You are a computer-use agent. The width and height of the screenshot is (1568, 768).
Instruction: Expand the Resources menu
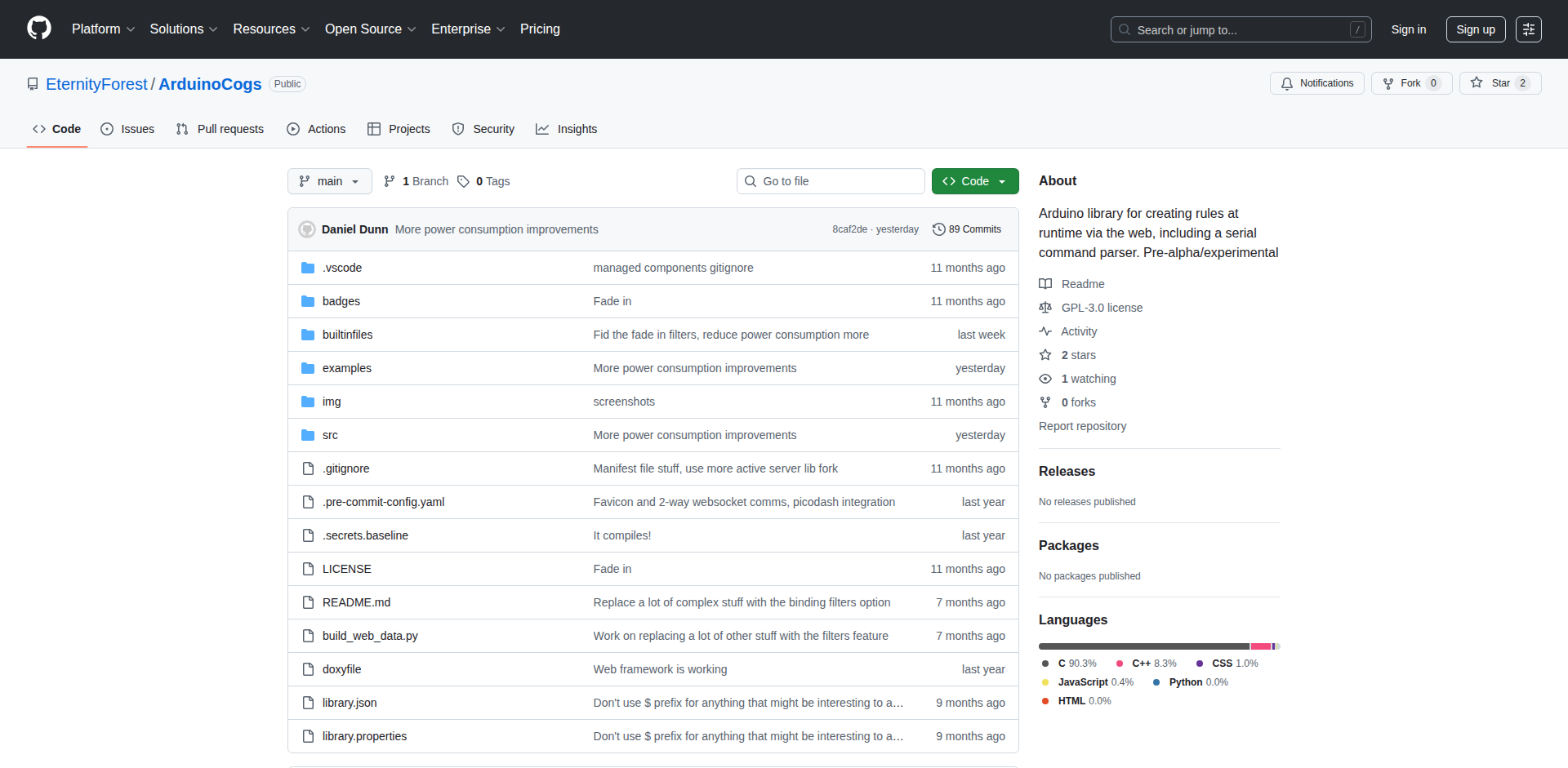pyautogui.click(x=271, y=29)
